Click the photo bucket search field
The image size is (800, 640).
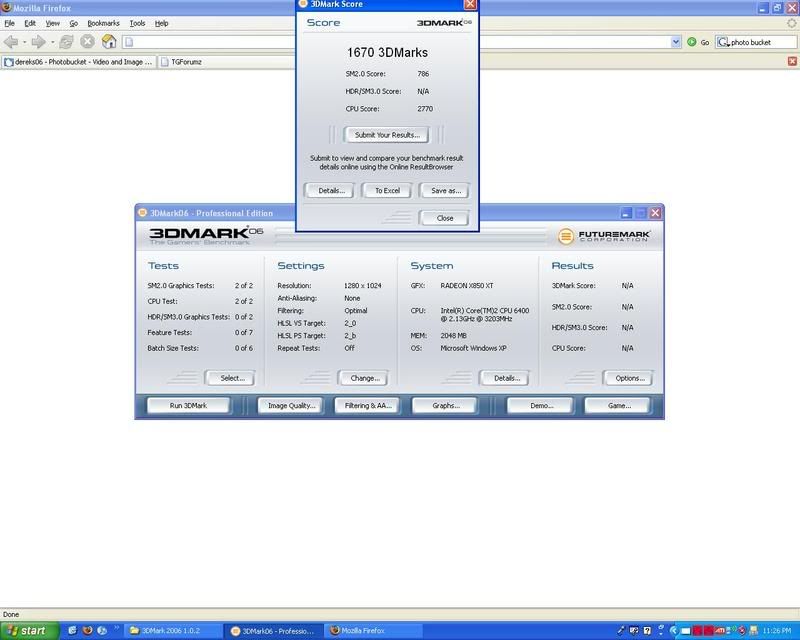point(762,42)
